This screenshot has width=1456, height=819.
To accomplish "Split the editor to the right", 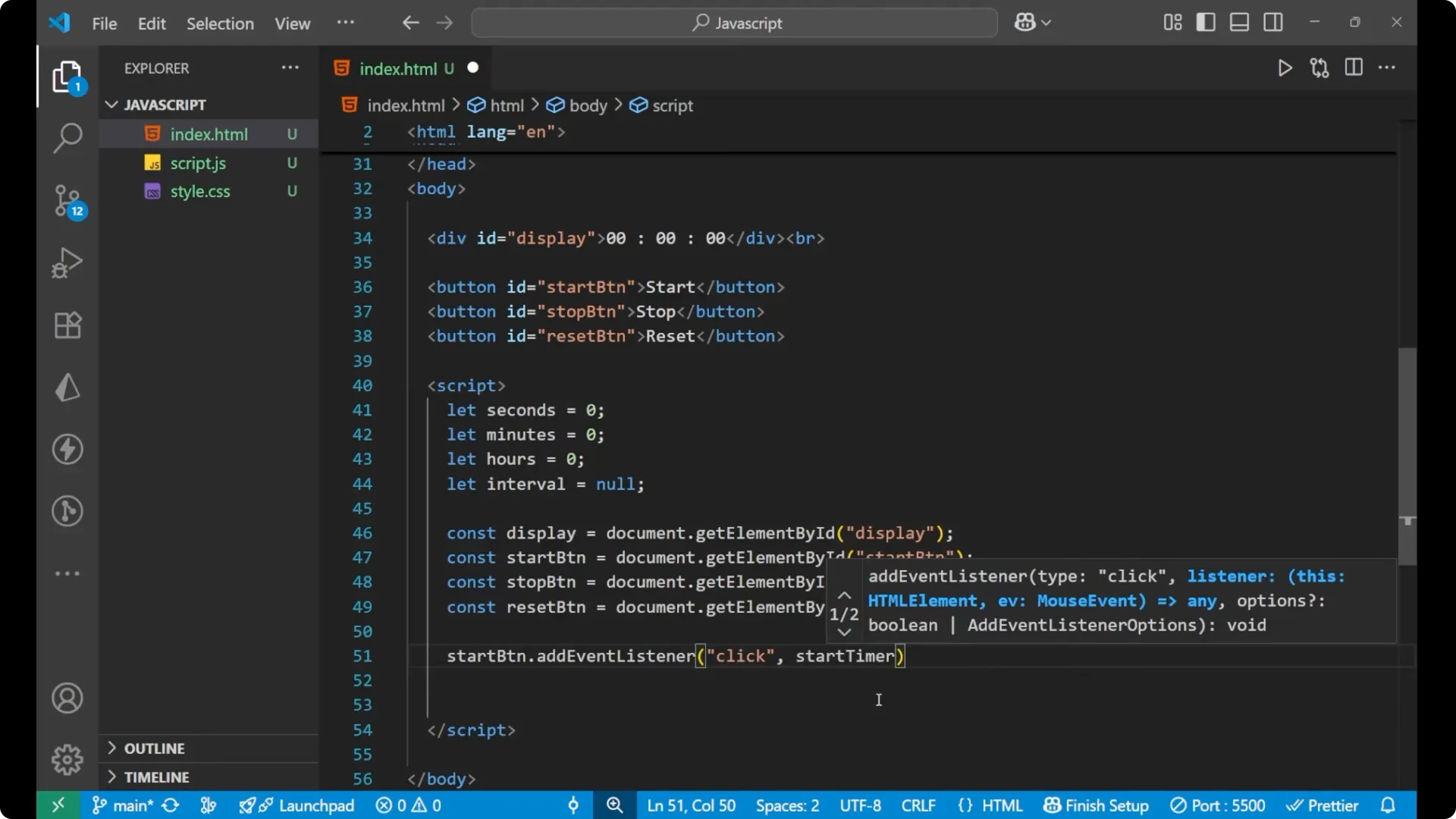I will (1354, 67).
